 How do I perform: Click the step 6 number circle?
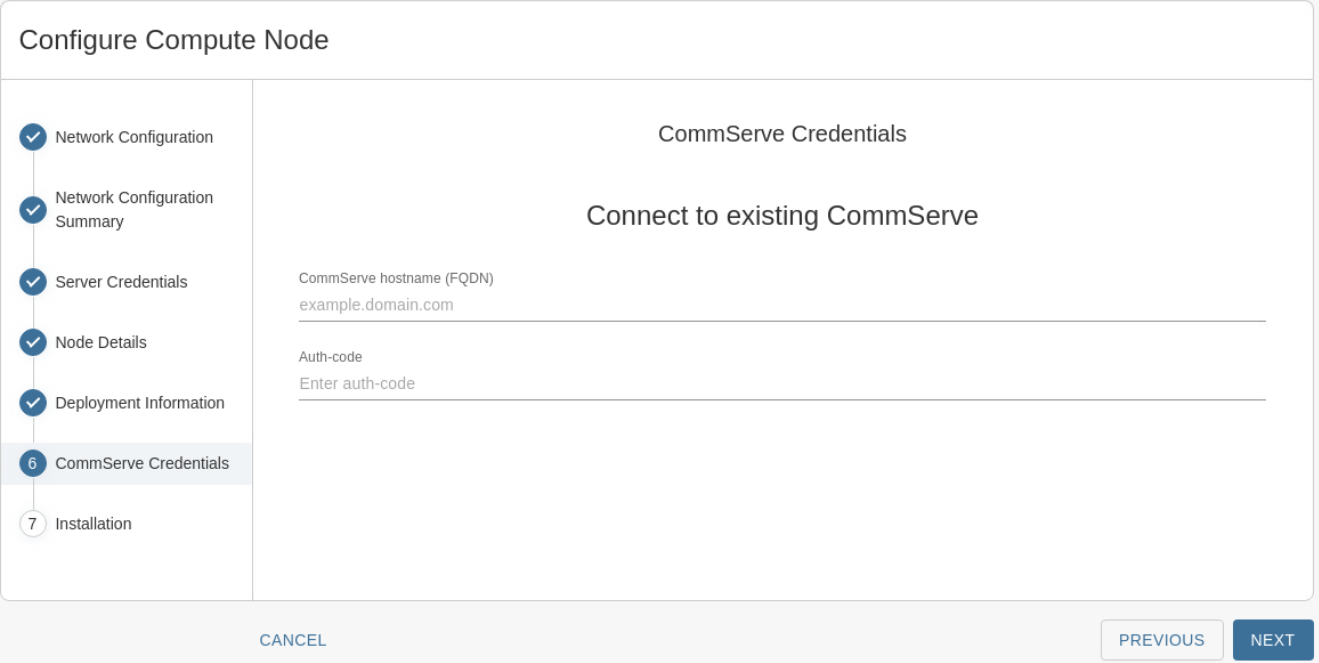[33, 463]
